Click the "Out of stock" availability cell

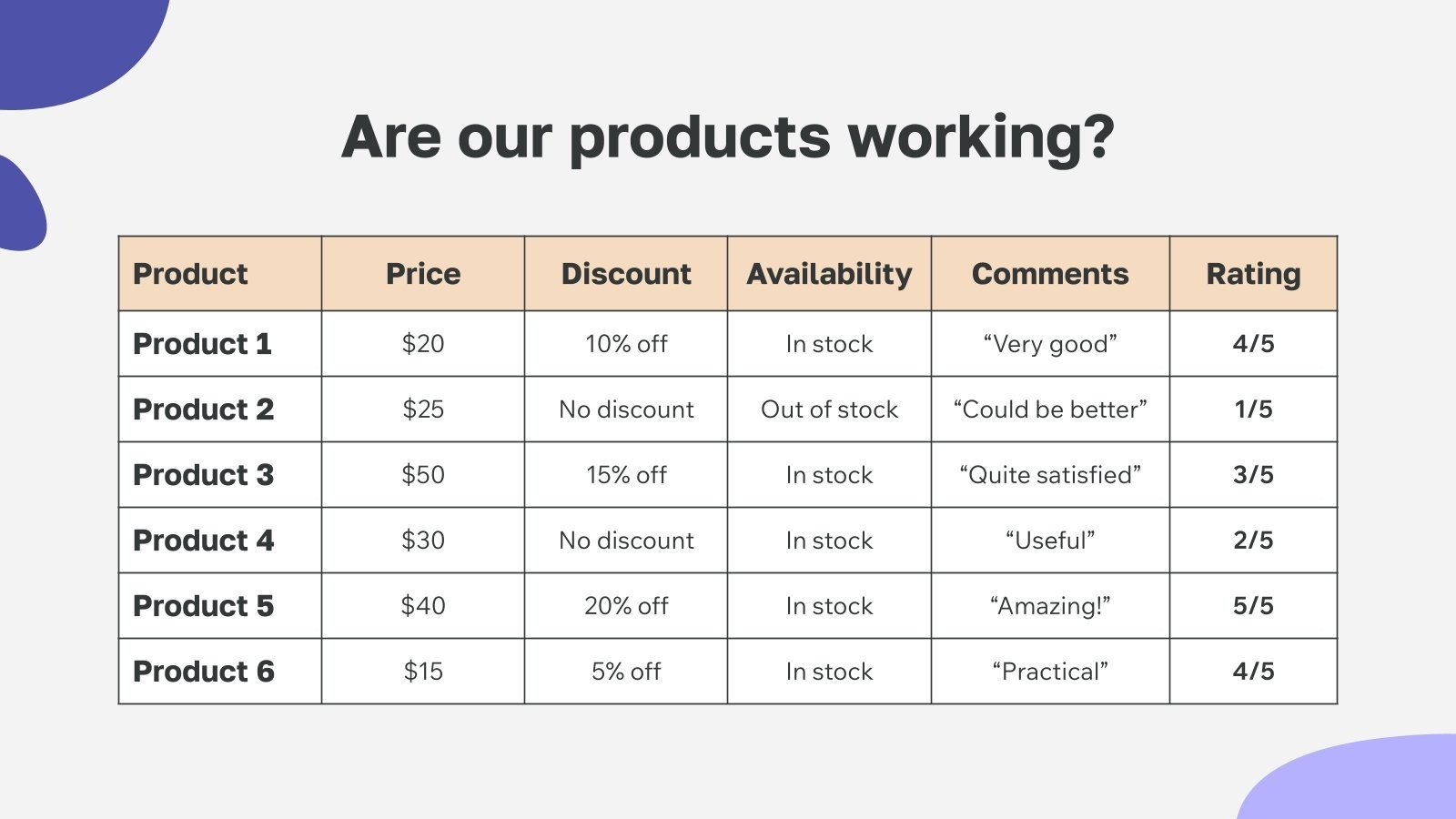pos(829,409)
